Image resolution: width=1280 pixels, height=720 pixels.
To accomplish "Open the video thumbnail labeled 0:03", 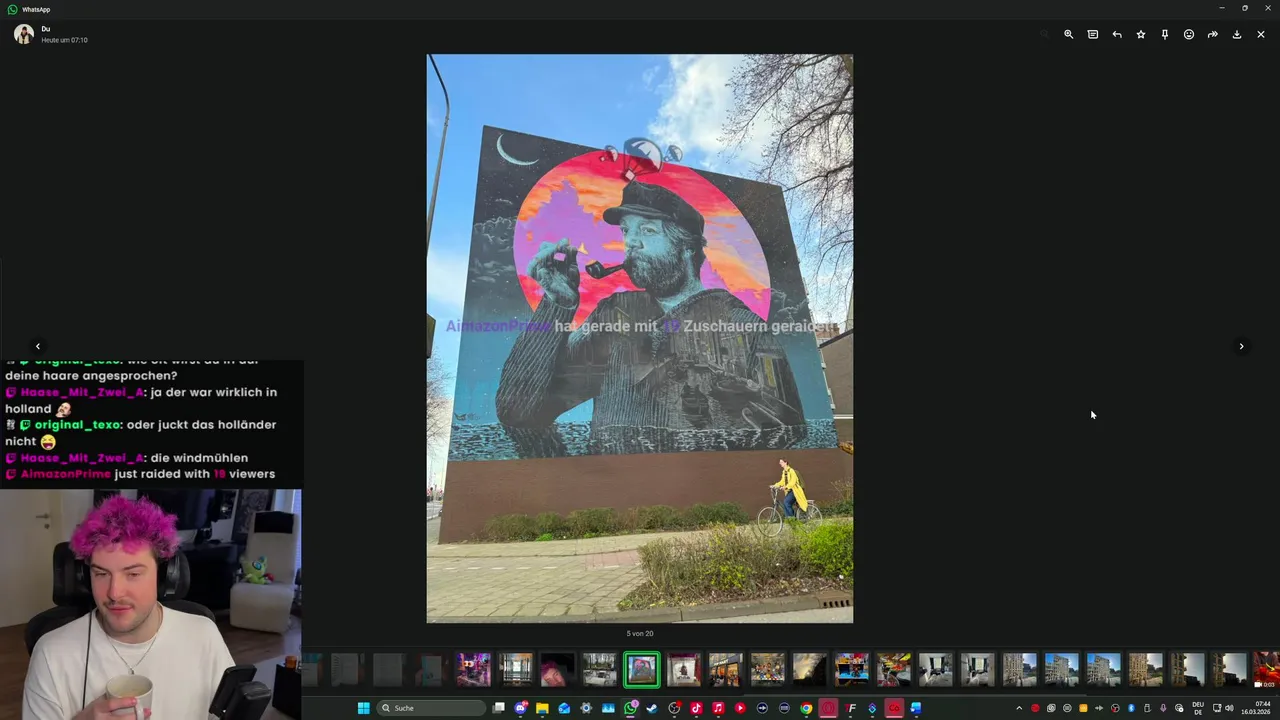I will (x=1265, y=670).
